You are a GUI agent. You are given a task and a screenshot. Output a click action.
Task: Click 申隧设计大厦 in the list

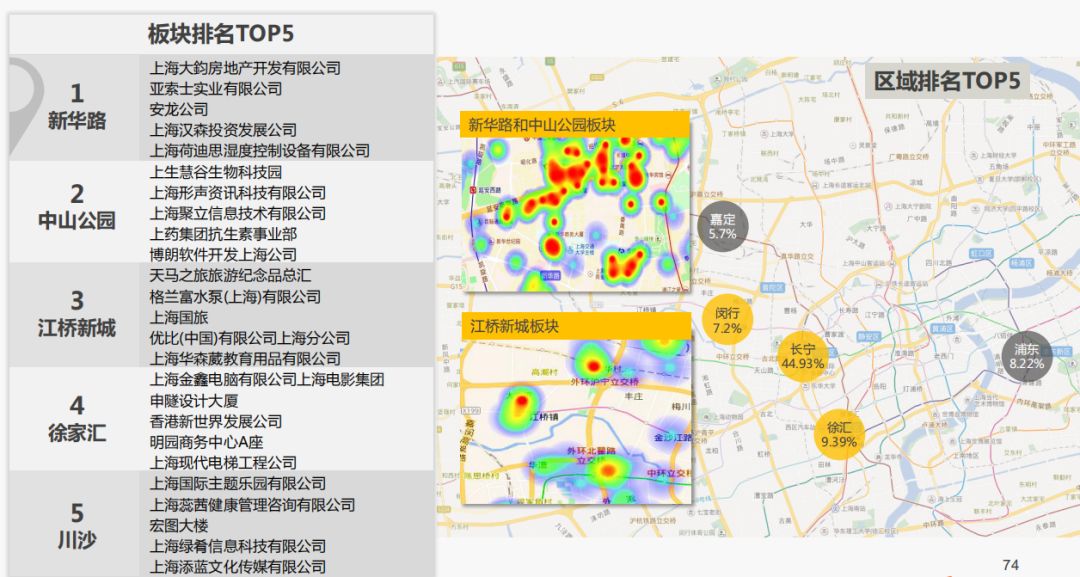click(196, 400)
